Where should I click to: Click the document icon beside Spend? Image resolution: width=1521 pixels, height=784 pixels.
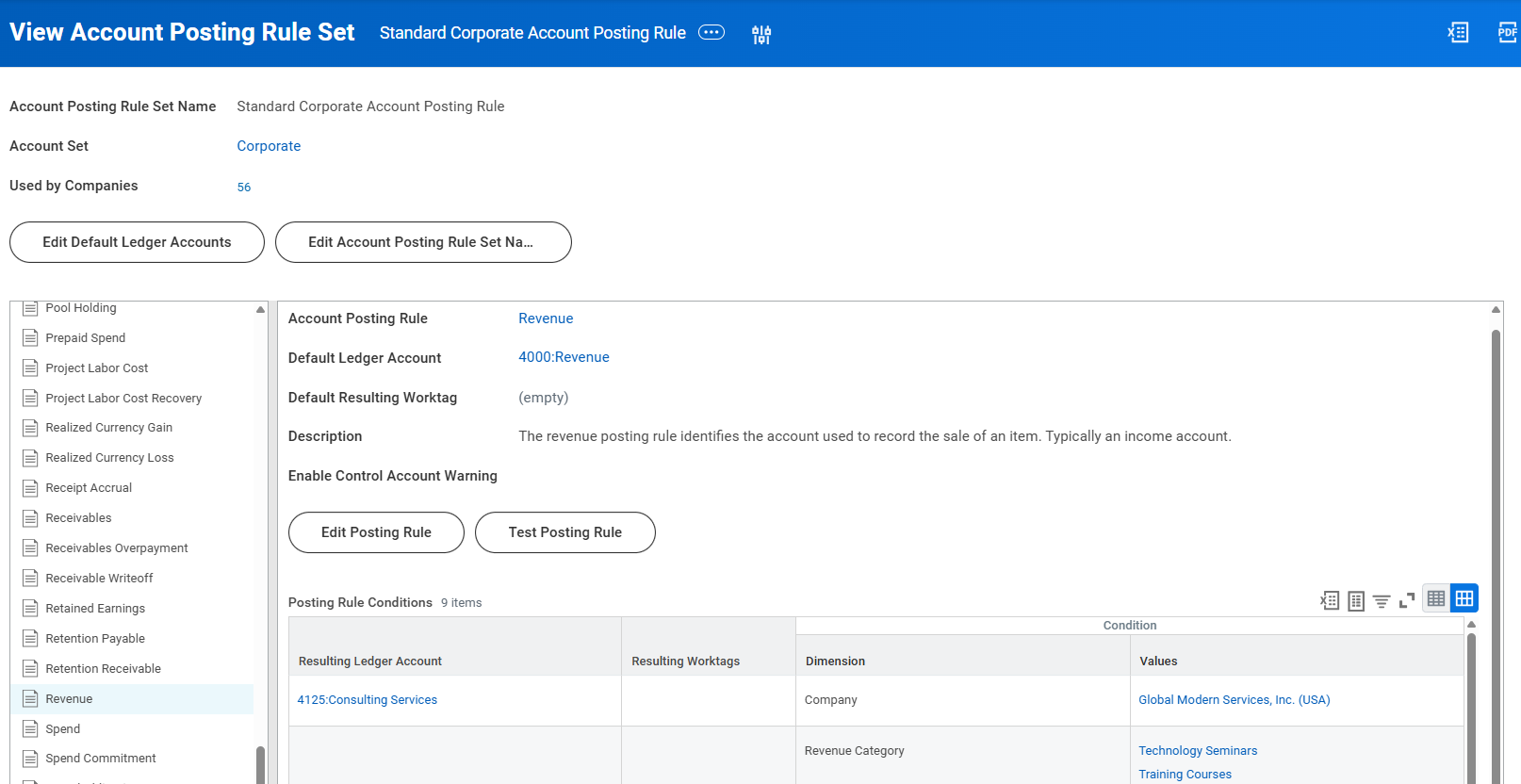click(x=30, y=729)
